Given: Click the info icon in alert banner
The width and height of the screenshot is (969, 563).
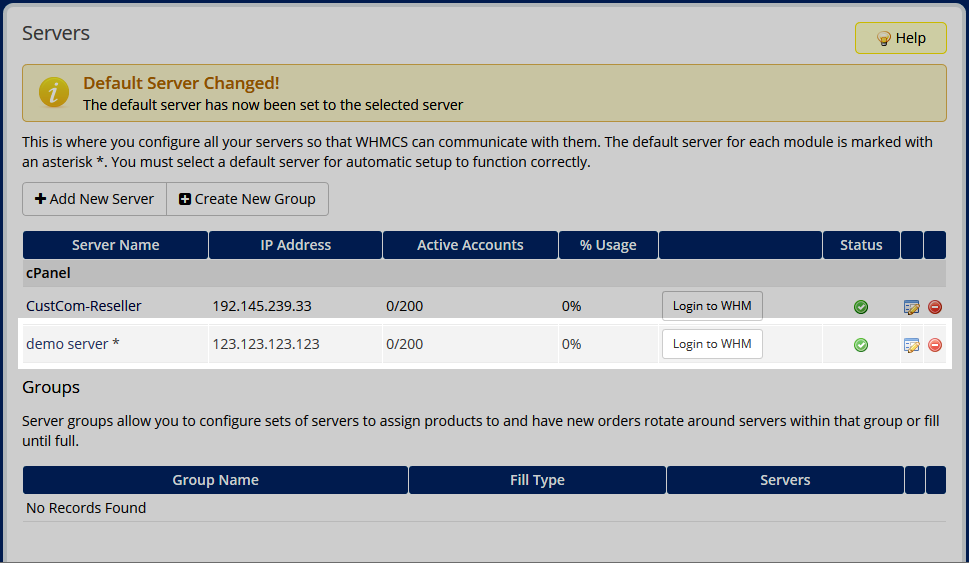Looking at the screenshot, I should [53, 93].
